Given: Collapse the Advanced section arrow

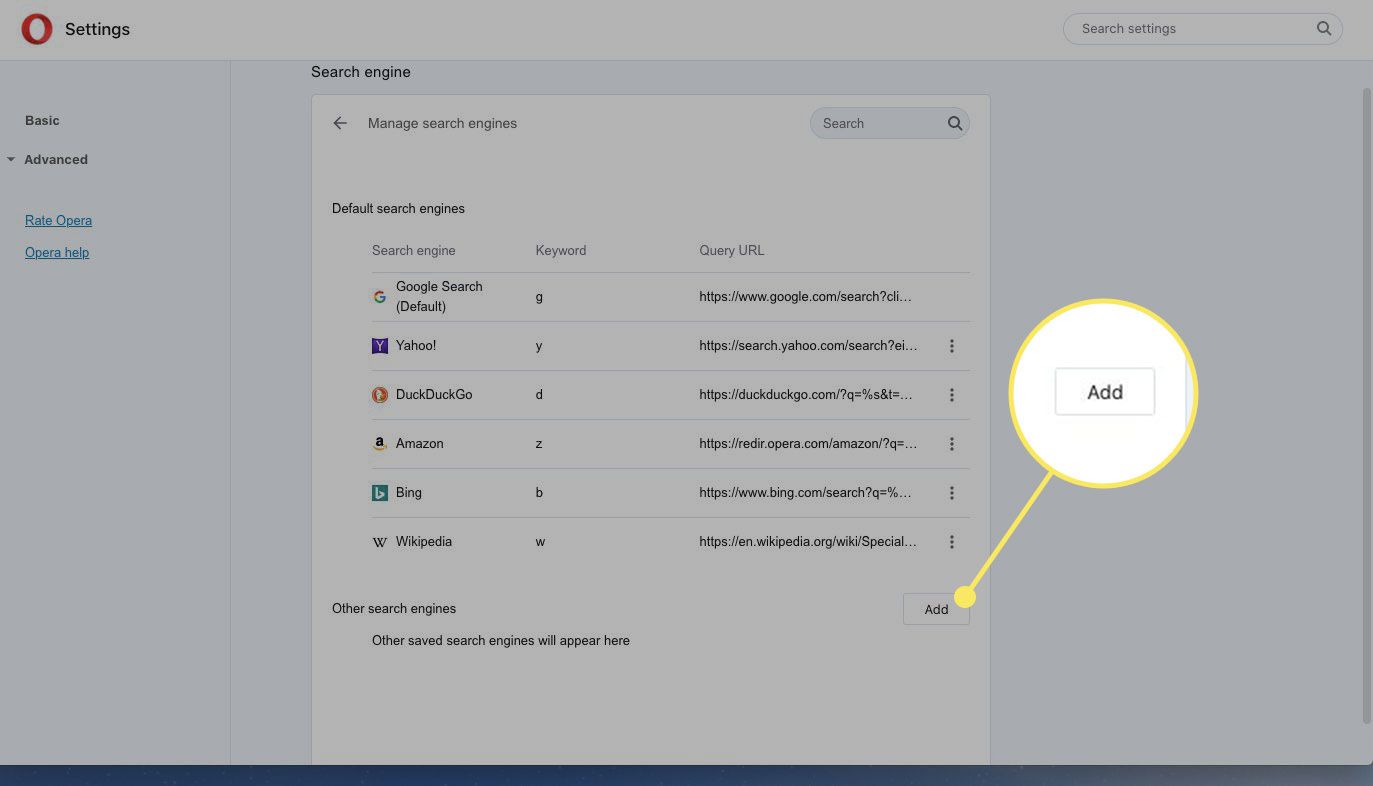Looking at the screenshot, I should (x=11, y=159).
